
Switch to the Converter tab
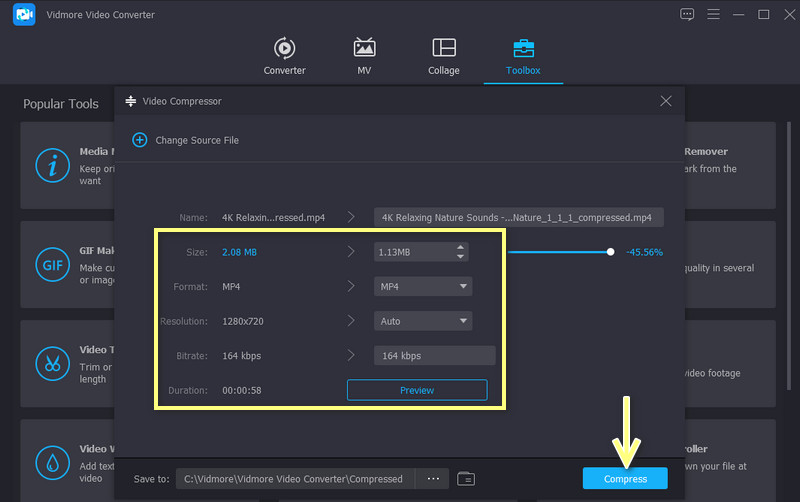coord(284,56)
